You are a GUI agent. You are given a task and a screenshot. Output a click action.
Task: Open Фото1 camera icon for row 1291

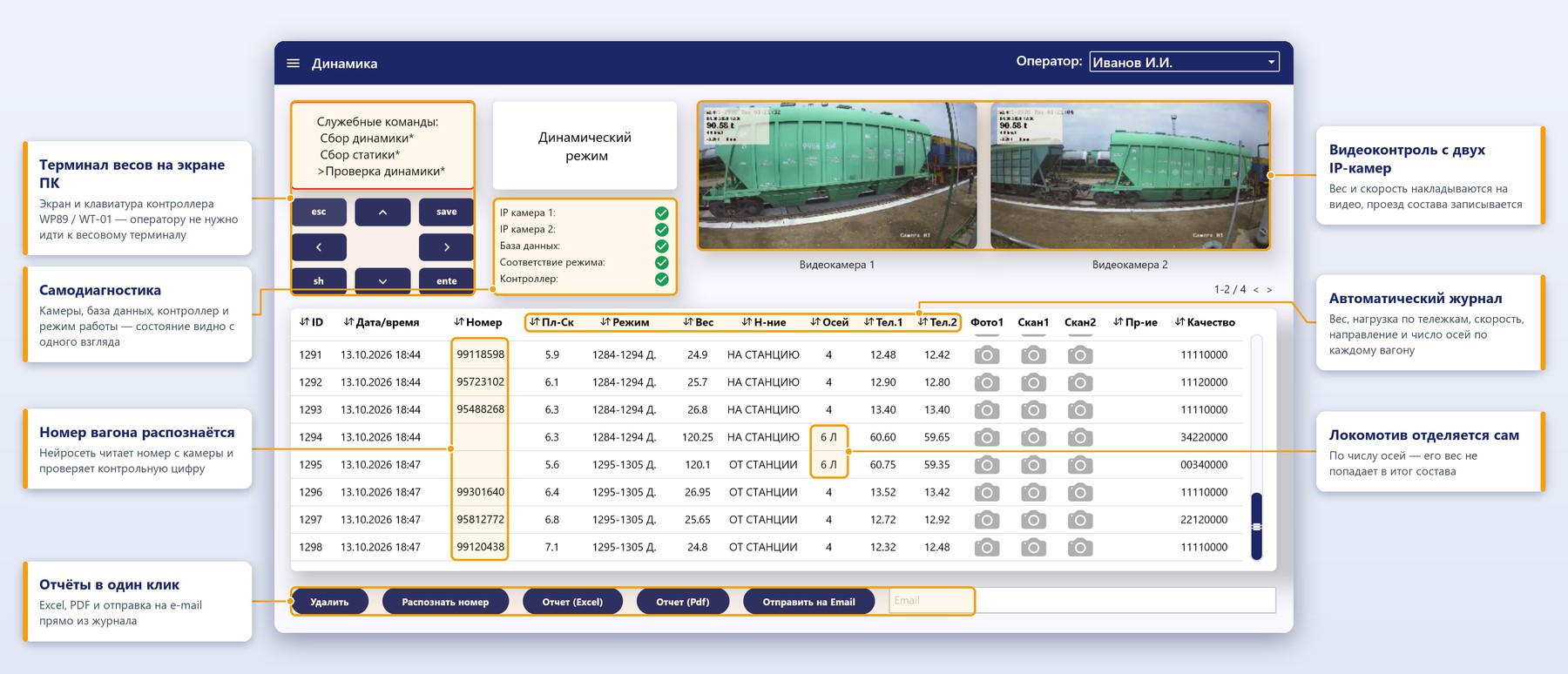[986, 355]
